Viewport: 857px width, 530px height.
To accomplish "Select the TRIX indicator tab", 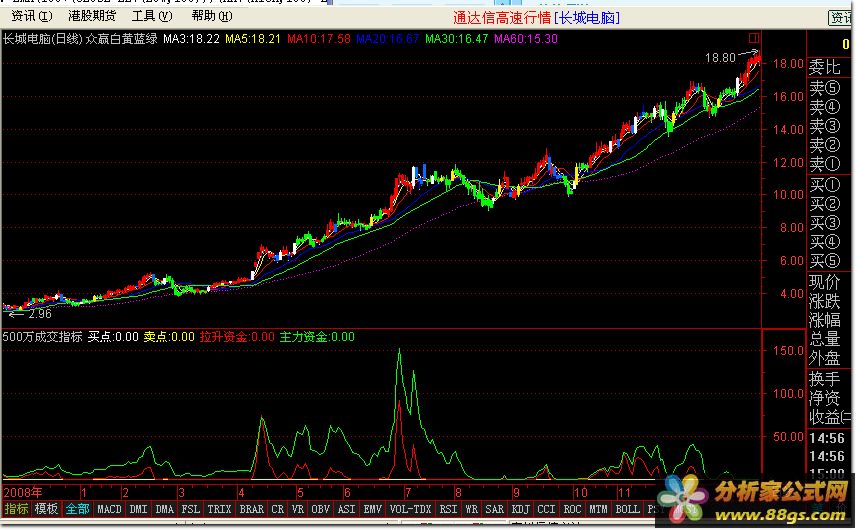I will [x=219, y=509].
